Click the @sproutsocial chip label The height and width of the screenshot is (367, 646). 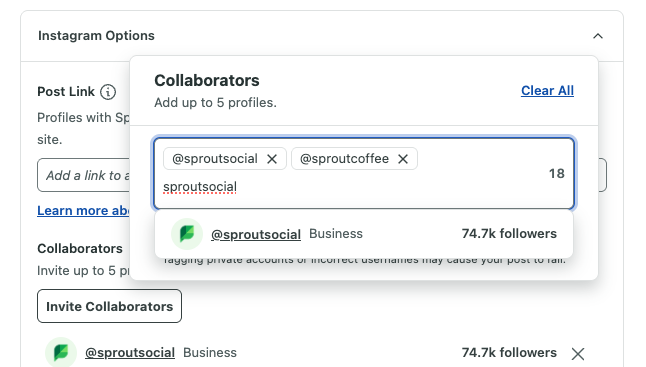tap(215, 159)
